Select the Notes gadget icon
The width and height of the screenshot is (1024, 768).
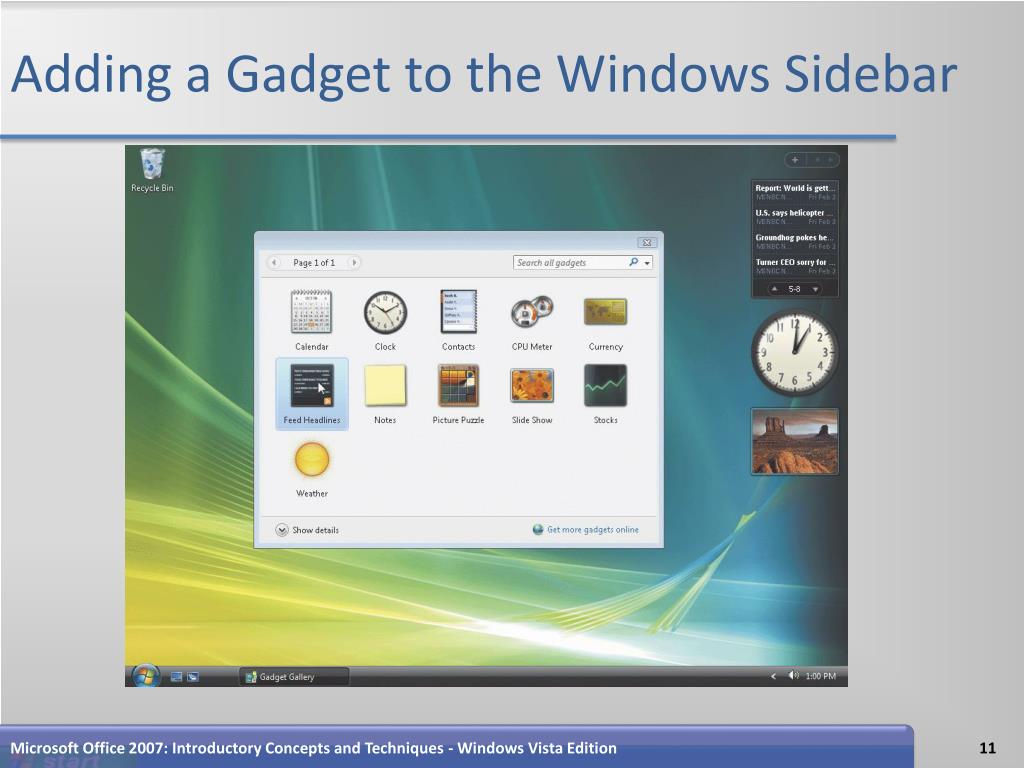385,385
